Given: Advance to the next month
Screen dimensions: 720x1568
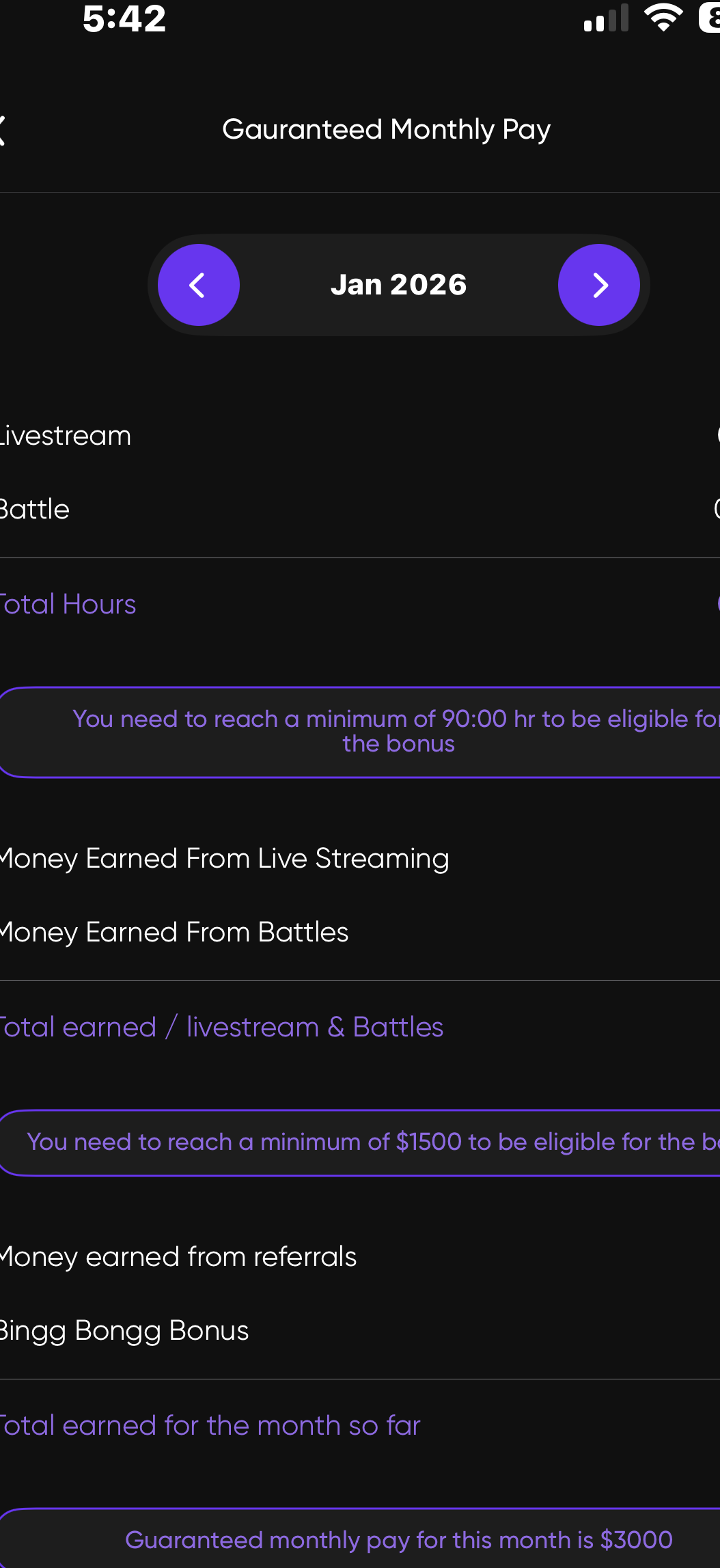Looking at the screenshot, I should [x=599, y=285].
